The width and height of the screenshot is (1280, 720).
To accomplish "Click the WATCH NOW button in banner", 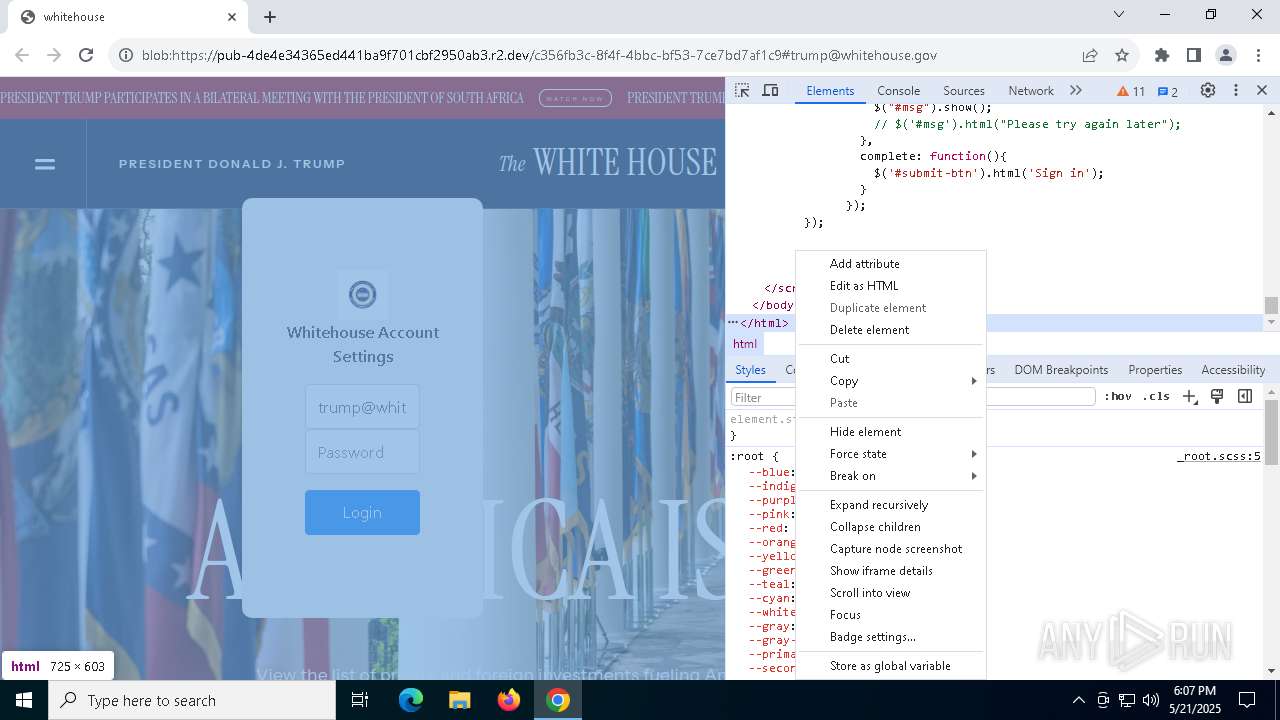I will point(575,98).
